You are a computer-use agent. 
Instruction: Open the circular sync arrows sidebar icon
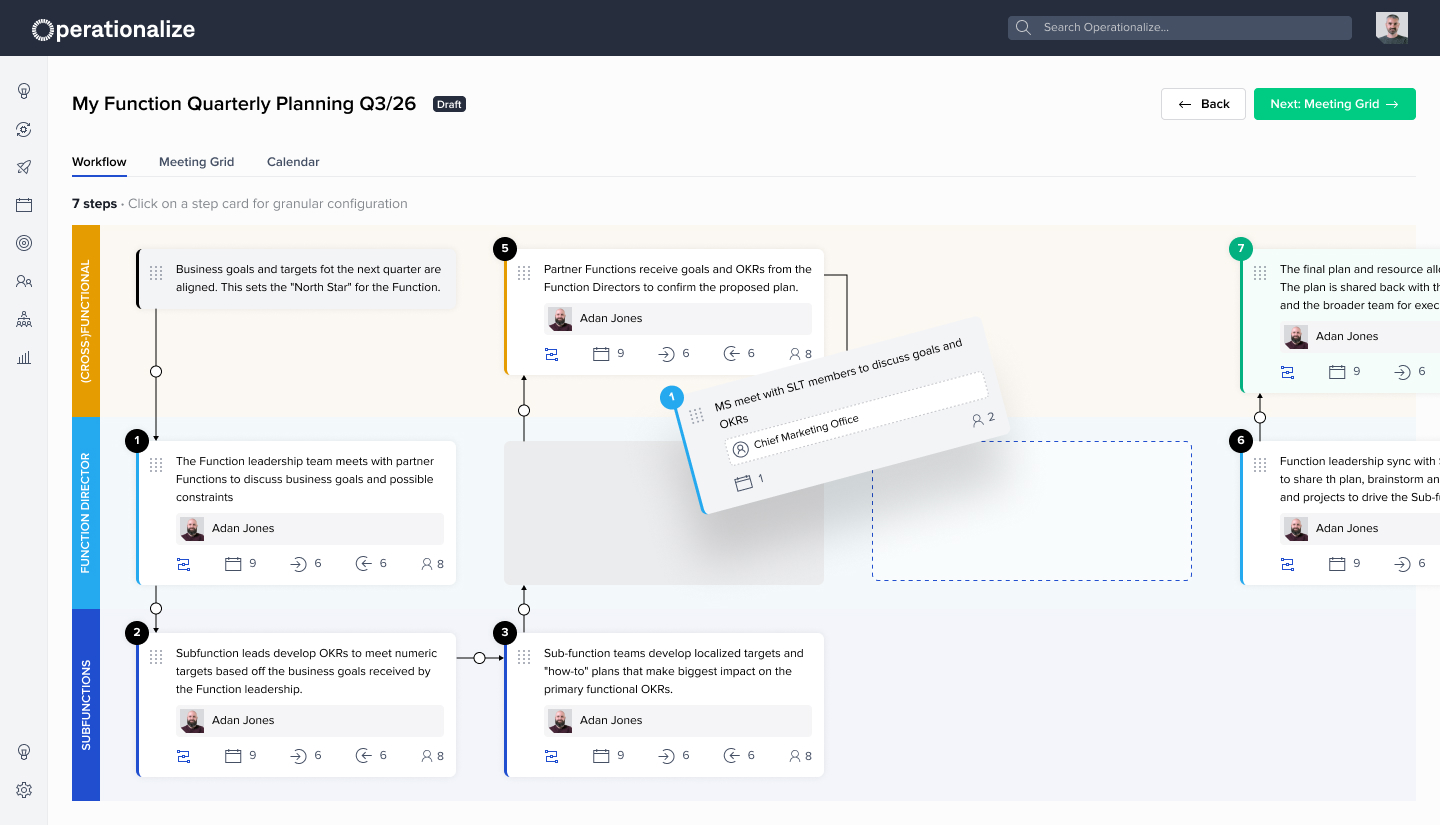click(x=24, y=129)
